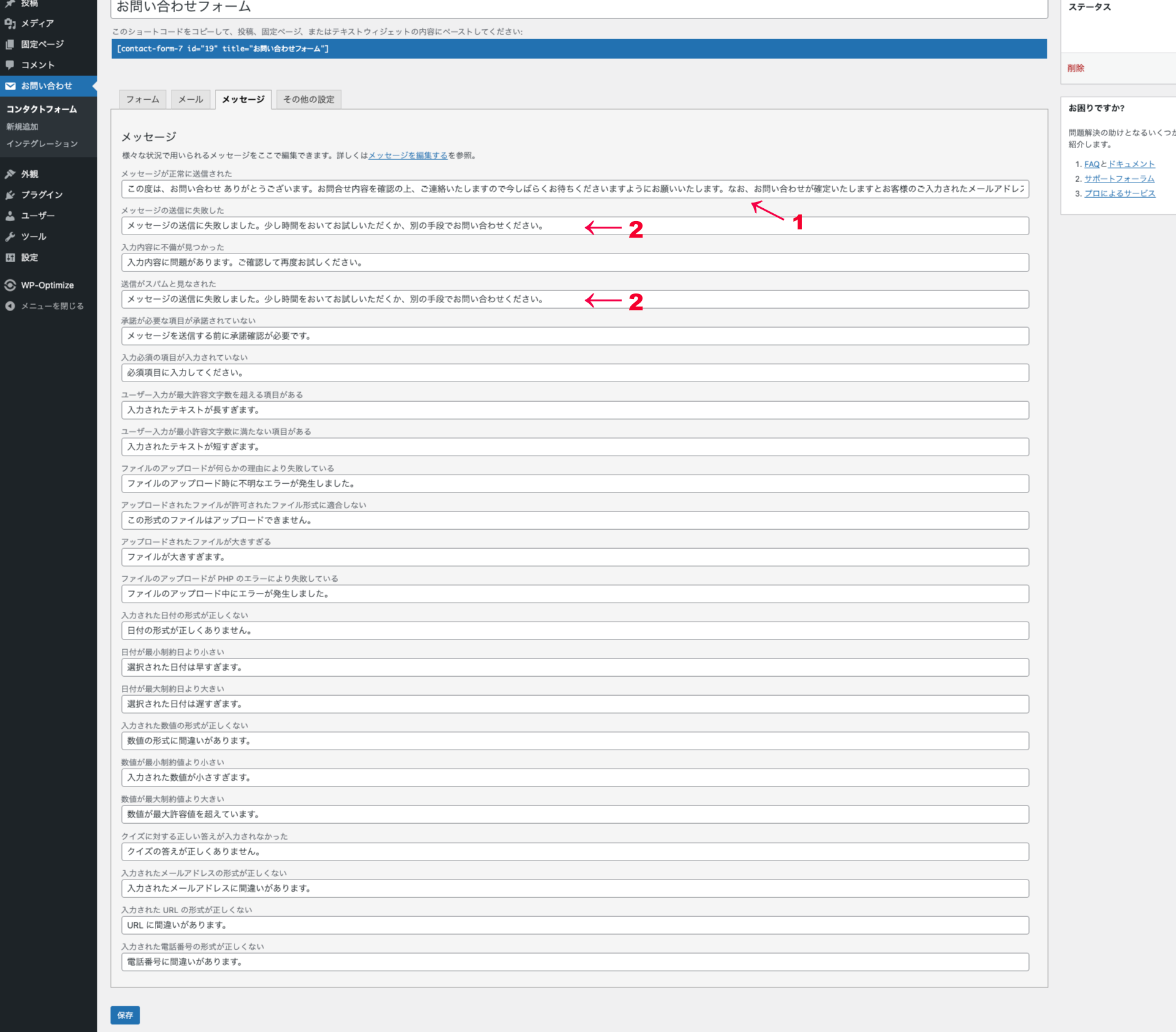Switch to the その他の設定 tab
Viewport: 1176px width, 1032px height.
[309, 99]
